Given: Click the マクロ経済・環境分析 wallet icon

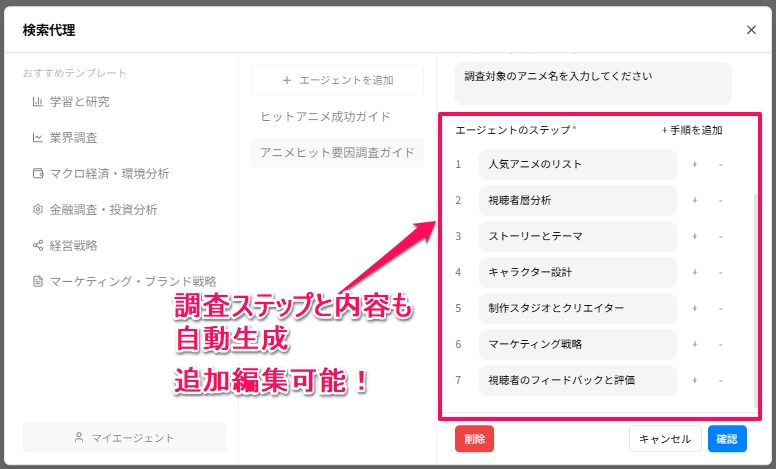Looking at the screenshot, I should 38,173.
